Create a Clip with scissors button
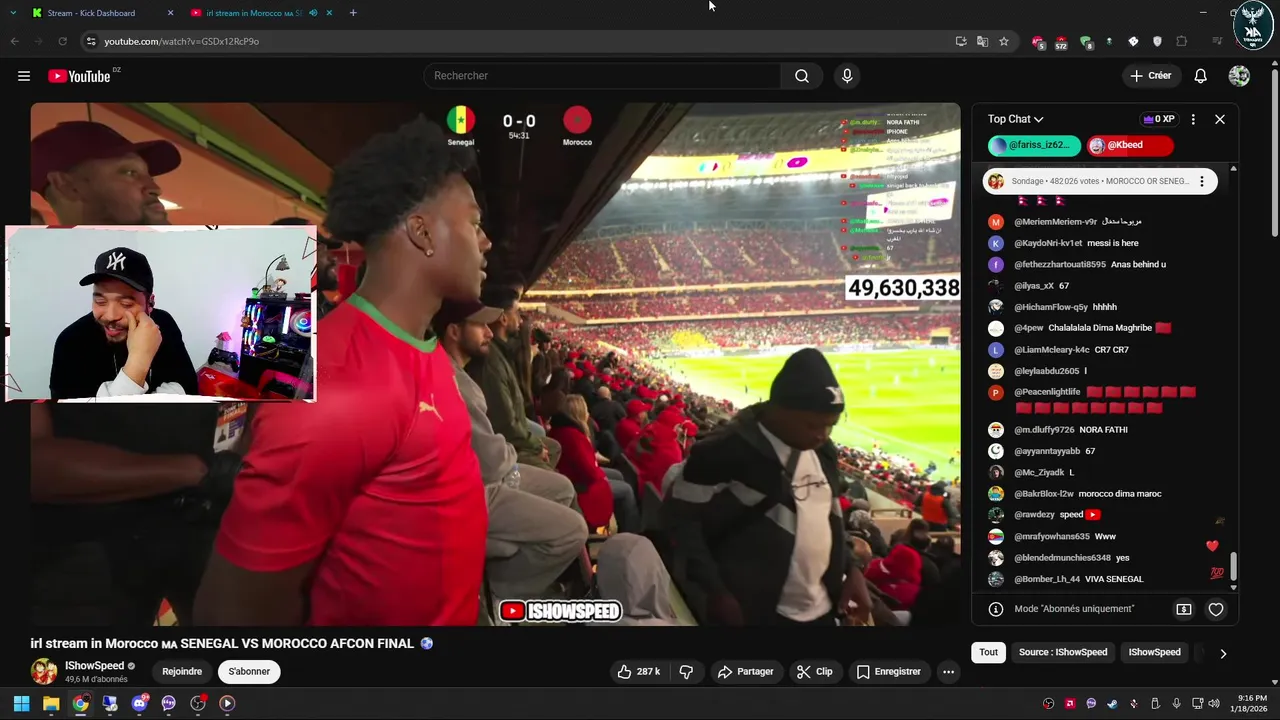Viewport: 1280px width, 720px height. [x=815, y=672]
